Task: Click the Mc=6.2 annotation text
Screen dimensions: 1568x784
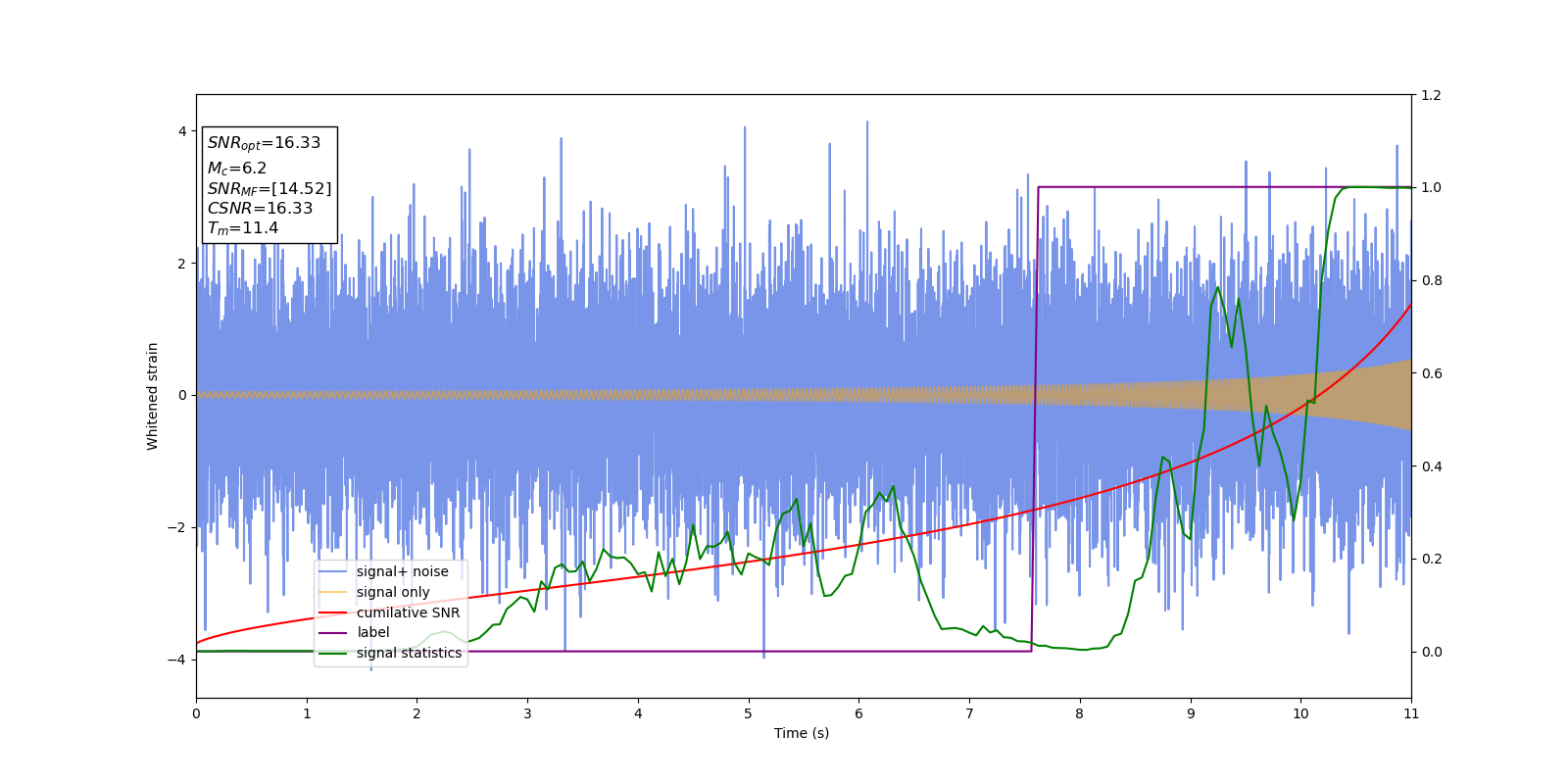Action: 236,169
